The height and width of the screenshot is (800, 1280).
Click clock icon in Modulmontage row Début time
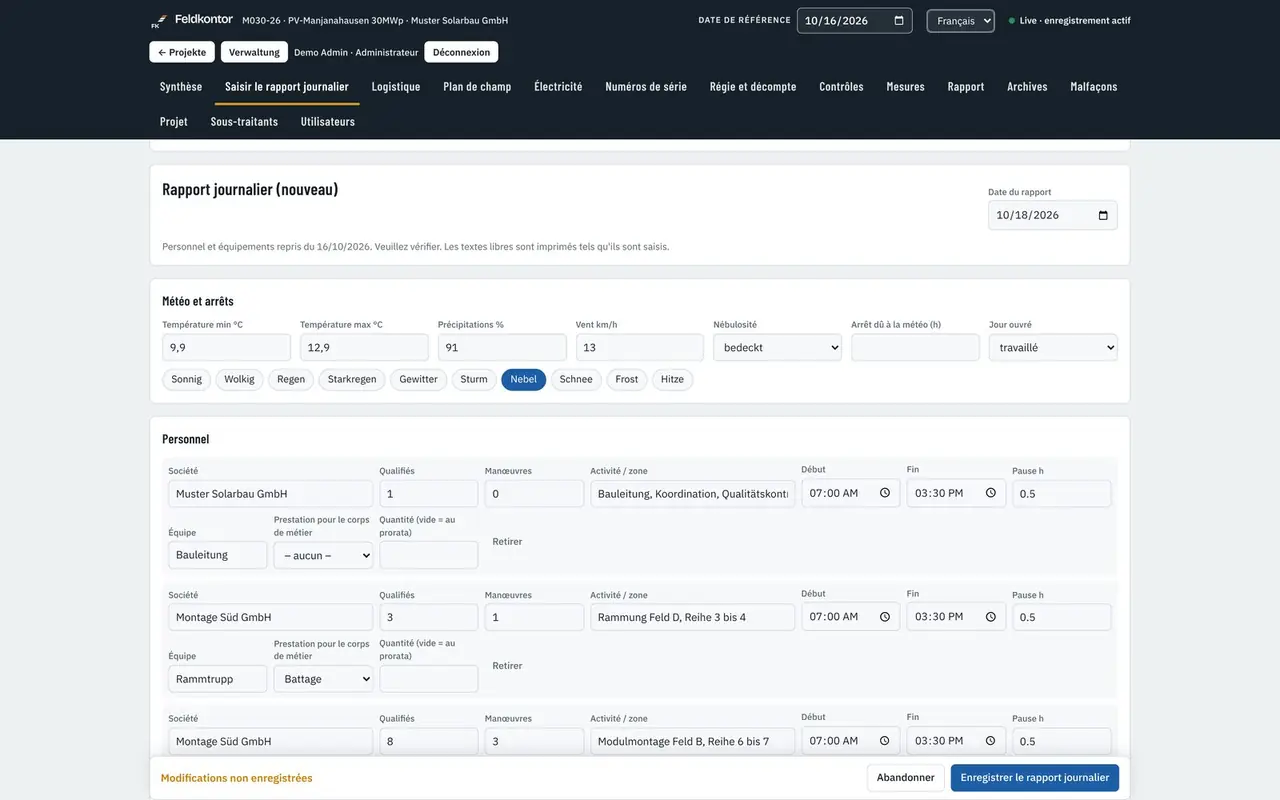885,741
